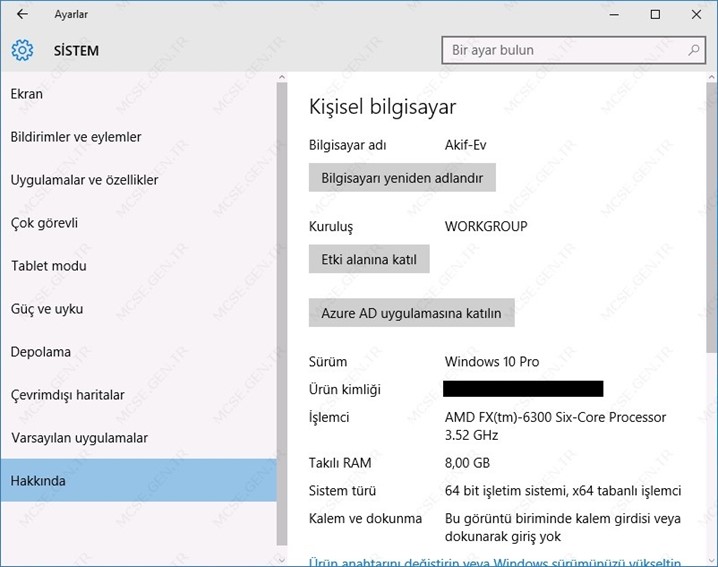Click 'Azure AD uygulamasına katılın' button
This screenshot has height=567, width=718.
(x=411, y=313)
